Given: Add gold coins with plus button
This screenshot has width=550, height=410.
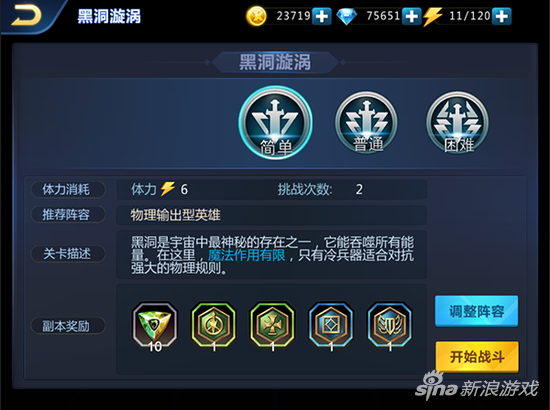Looking at the screenshot, I should point(322,16).
